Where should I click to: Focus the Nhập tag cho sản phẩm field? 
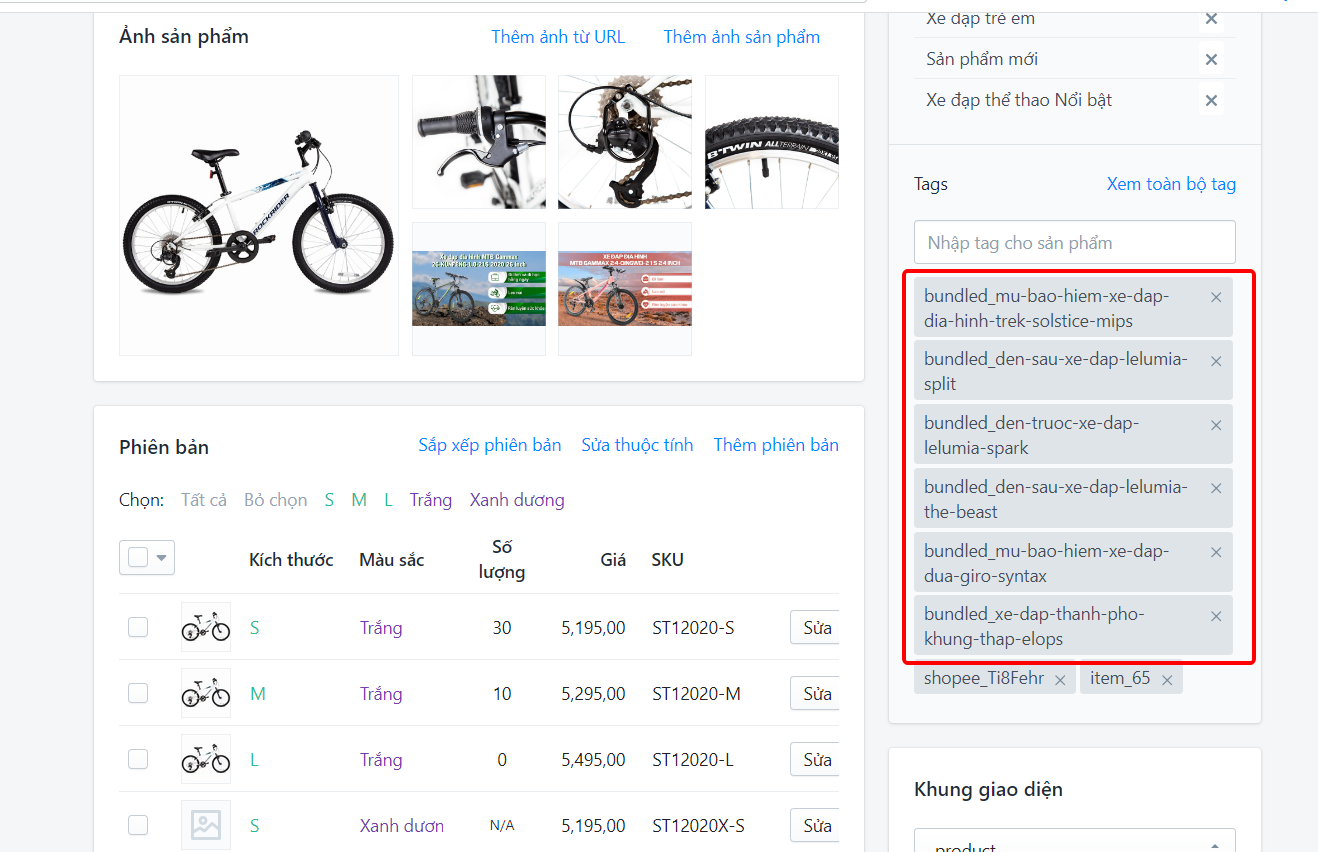click(1075, 242)
